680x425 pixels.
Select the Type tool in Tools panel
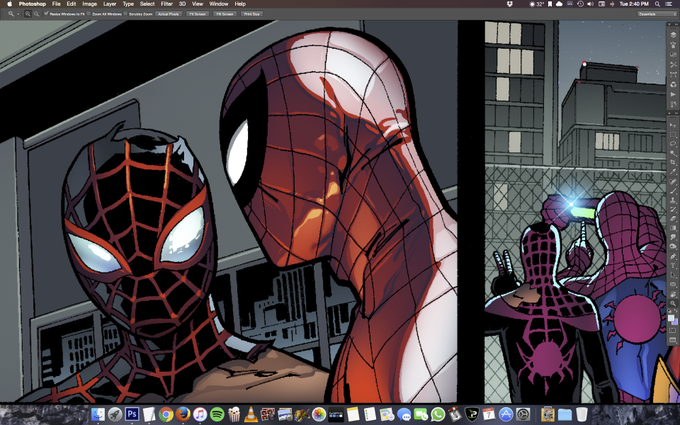point(673,265)
